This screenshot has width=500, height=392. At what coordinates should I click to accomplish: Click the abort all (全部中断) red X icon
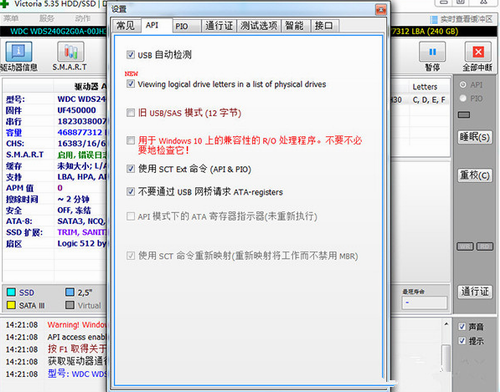(x=478, y=52)
